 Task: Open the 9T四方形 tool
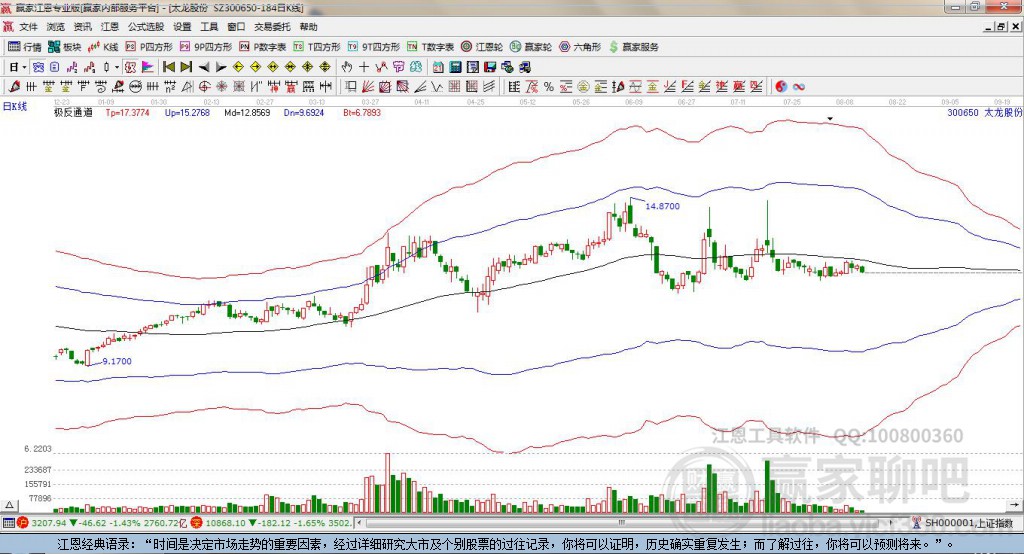pyautogui.click(x=374, y=47)
